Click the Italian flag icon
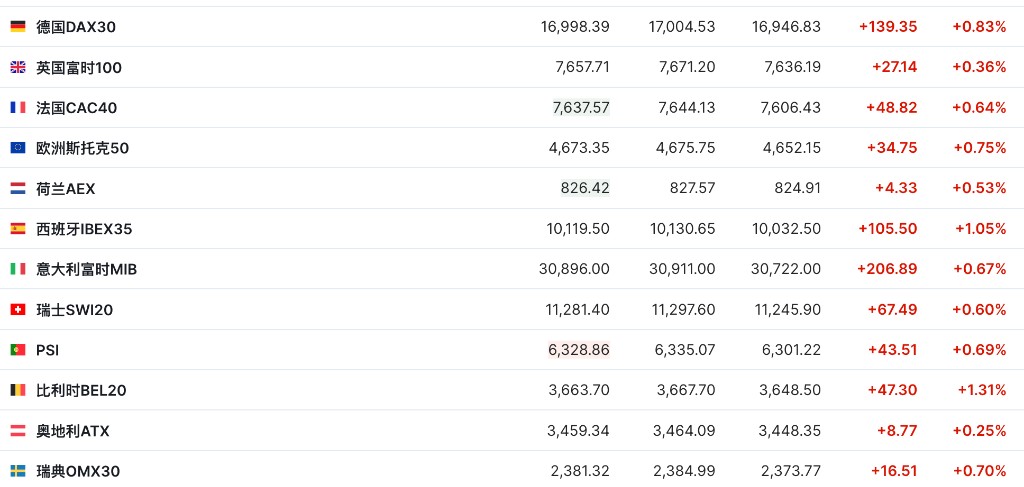 [x=18, y=269]
